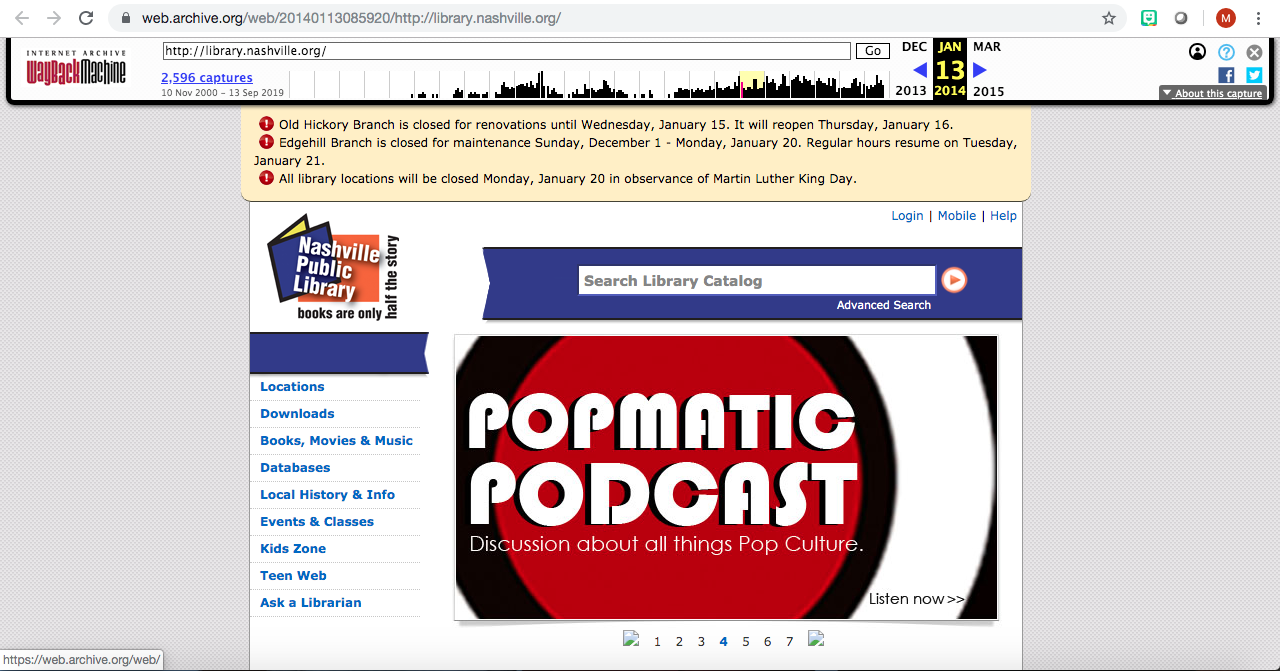Viewport: 1280px width, 671px height.
Task: Submit catalog search with orange arrow button
Action: [x=954, y=280]
